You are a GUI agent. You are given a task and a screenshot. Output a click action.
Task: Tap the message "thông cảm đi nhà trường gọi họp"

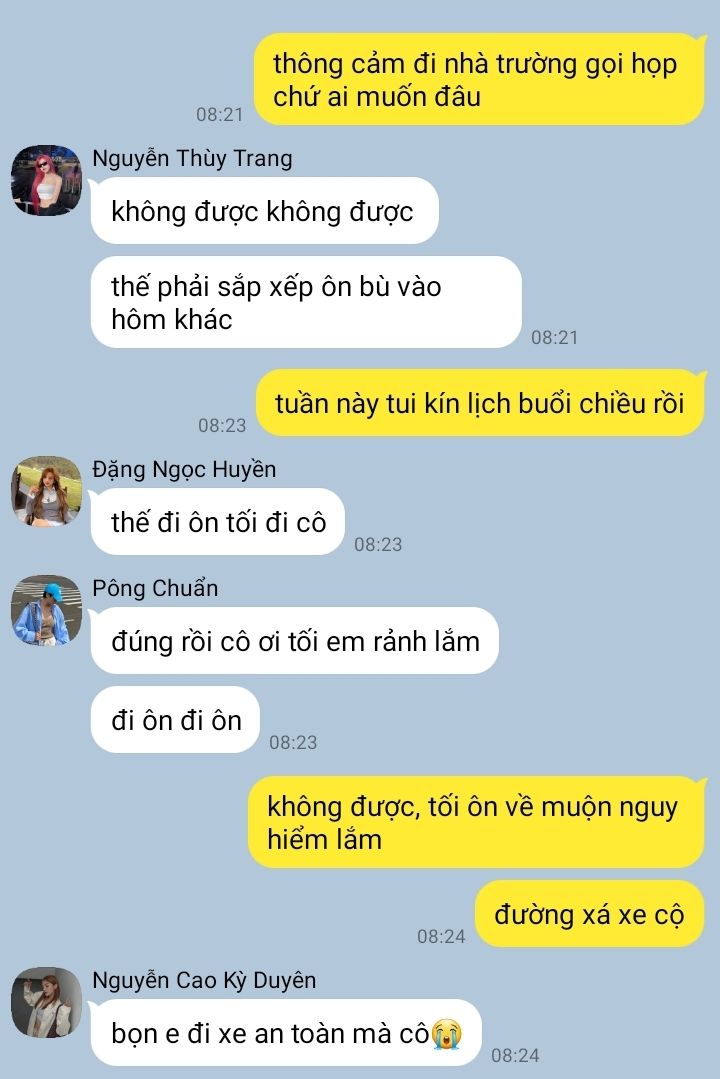point(480,79)
